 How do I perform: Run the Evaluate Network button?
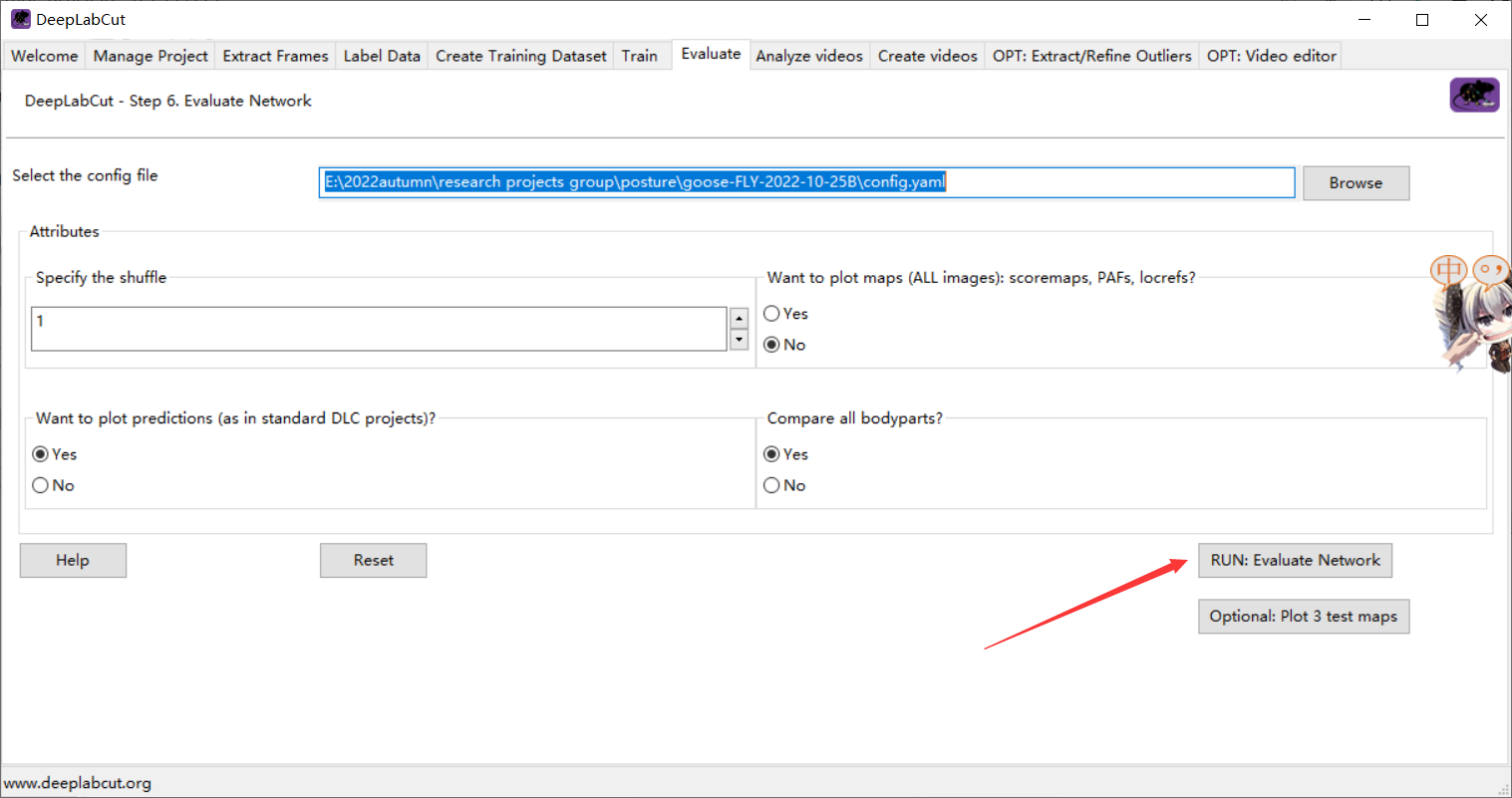1295,560
